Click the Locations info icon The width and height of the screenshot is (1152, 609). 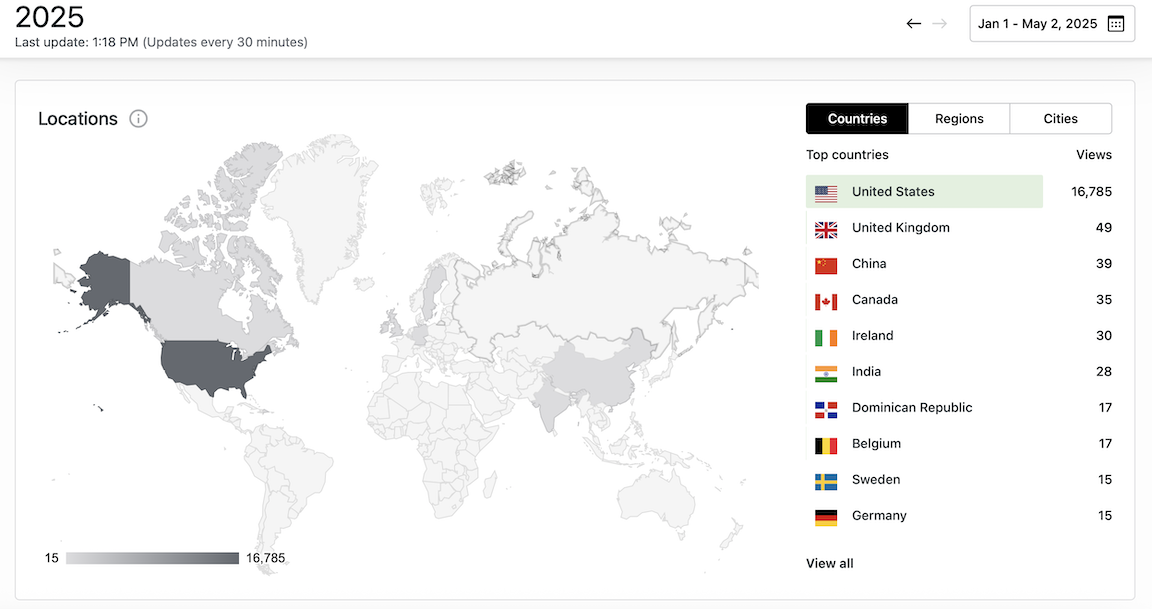point(139,119)
